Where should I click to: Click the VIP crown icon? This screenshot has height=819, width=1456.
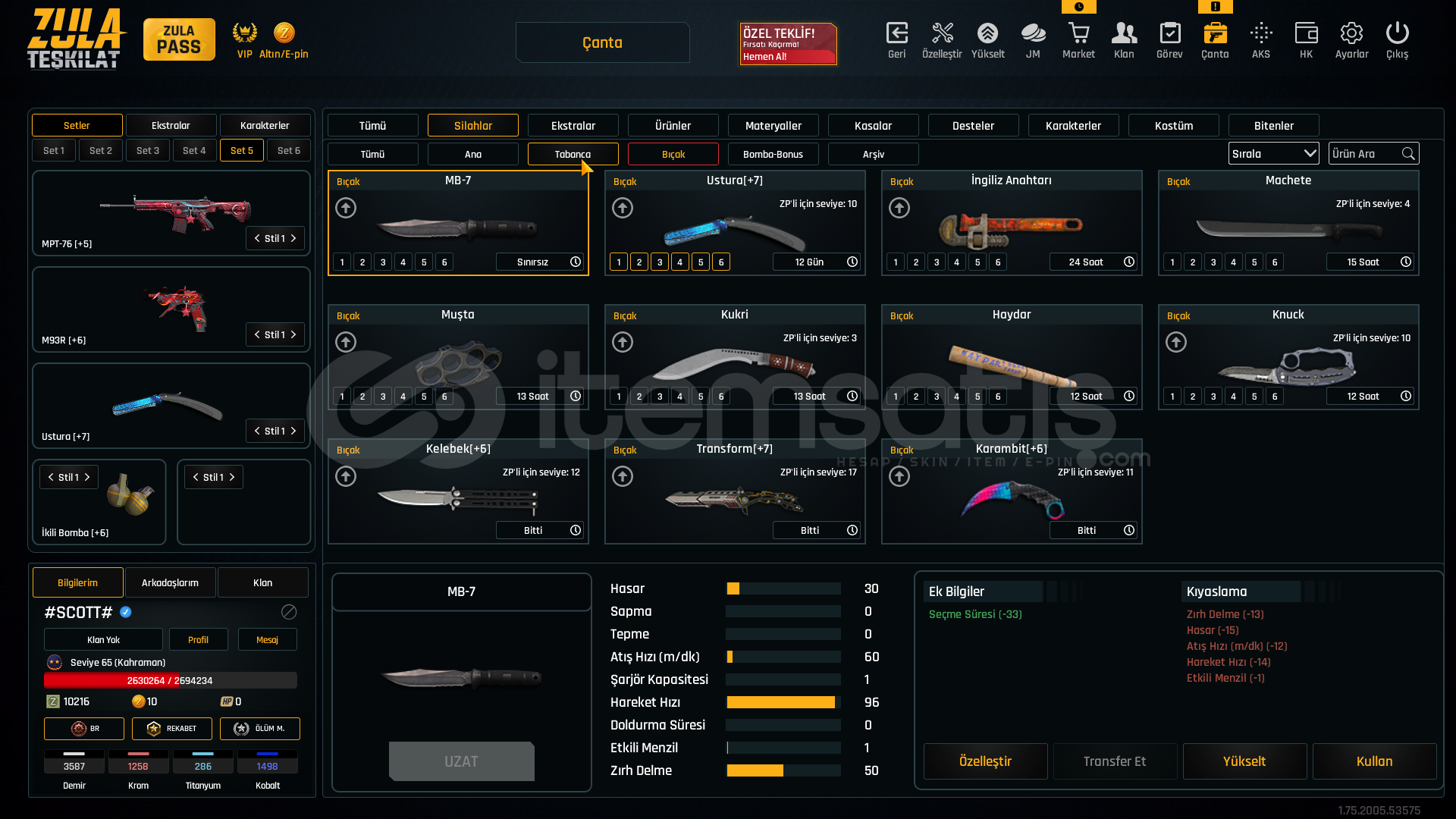[x=244, y=33]
